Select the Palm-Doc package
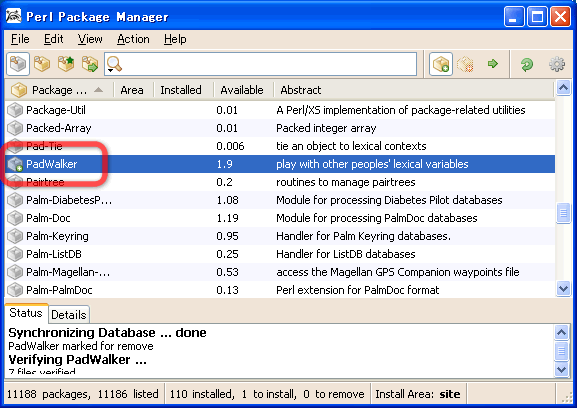 280,218
